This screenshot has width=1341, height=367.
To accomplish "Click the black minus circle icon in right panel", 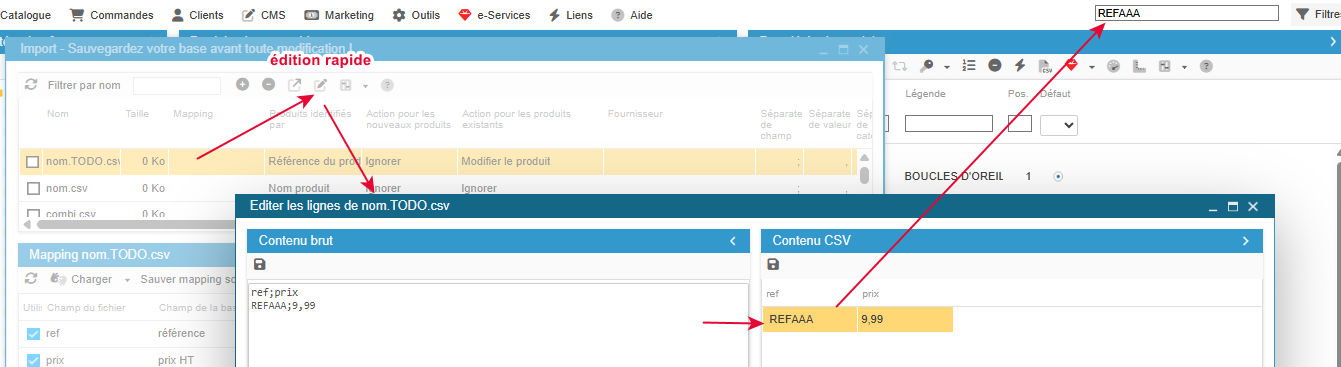I will coord(994,66).
